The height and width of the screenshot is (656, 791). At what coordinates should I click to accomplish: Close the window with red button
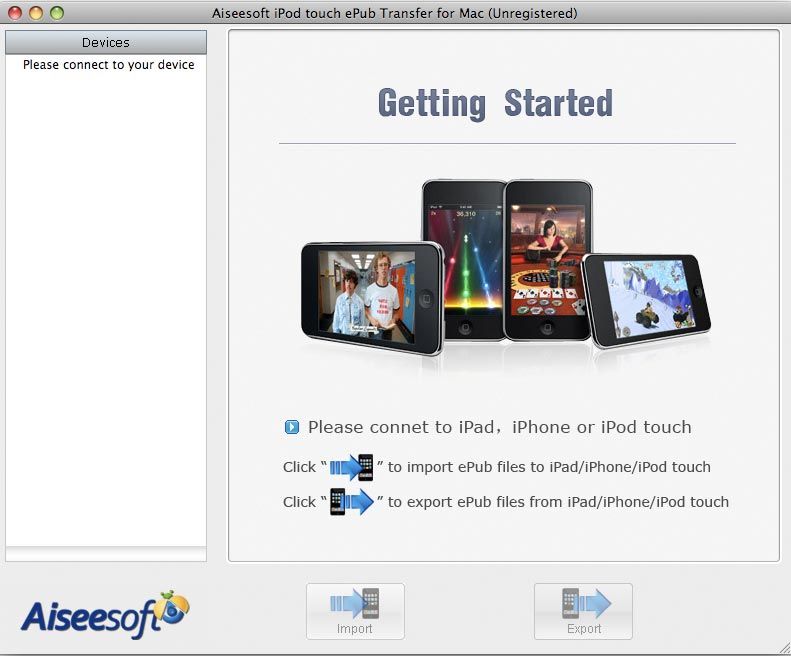coord(15,13)
